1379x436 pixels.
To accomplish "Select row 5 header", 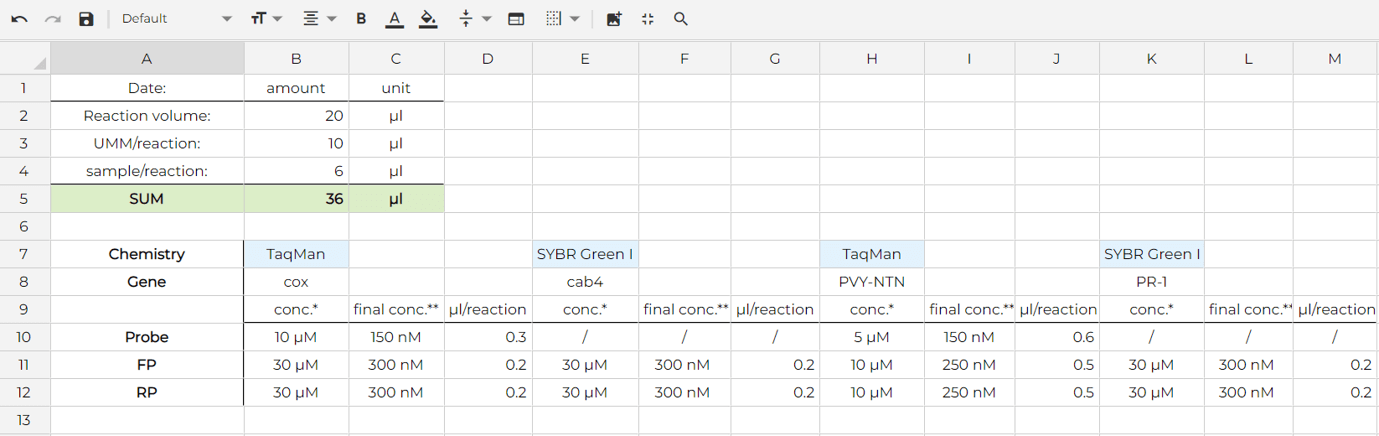I will pos(24,199).
